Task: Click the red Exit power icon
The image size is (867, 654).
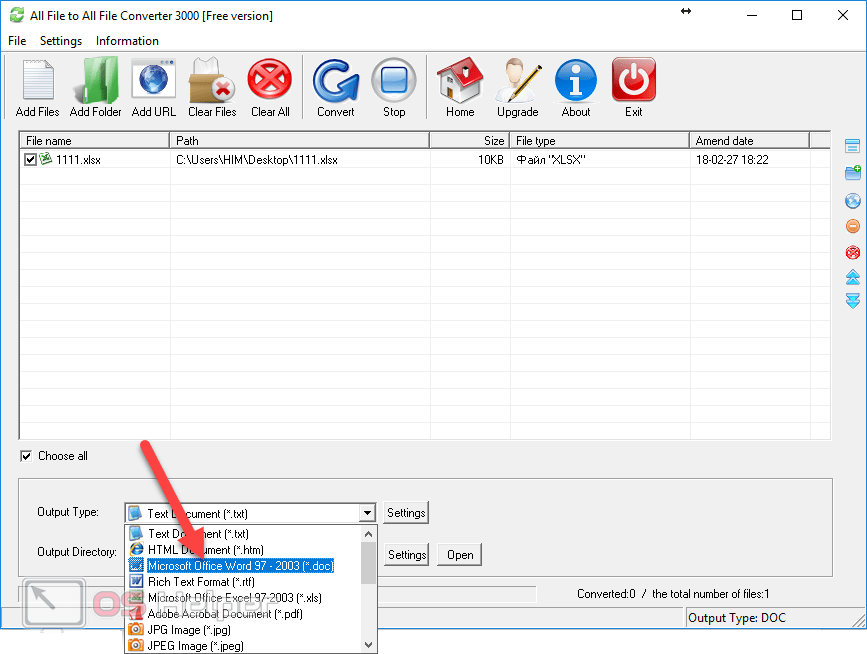Action: (x=634, y=81)
